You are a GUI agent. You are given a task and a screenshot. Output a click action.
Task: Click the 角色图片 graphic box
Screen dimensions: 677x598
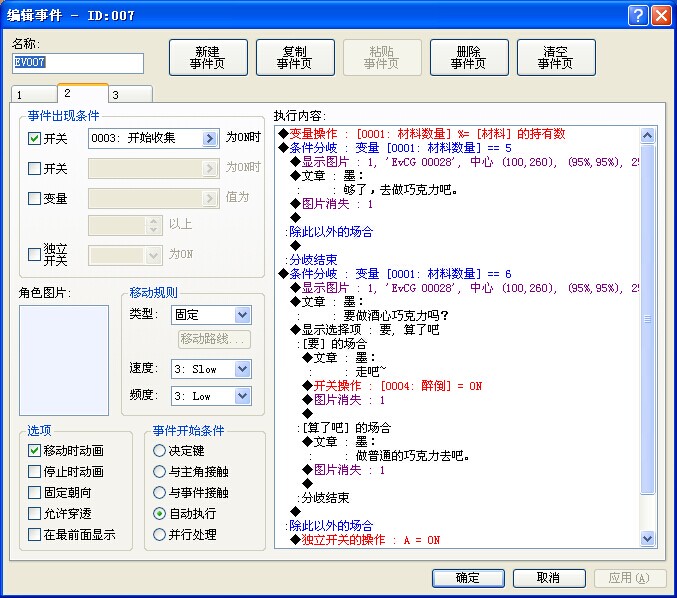[64, 361]
